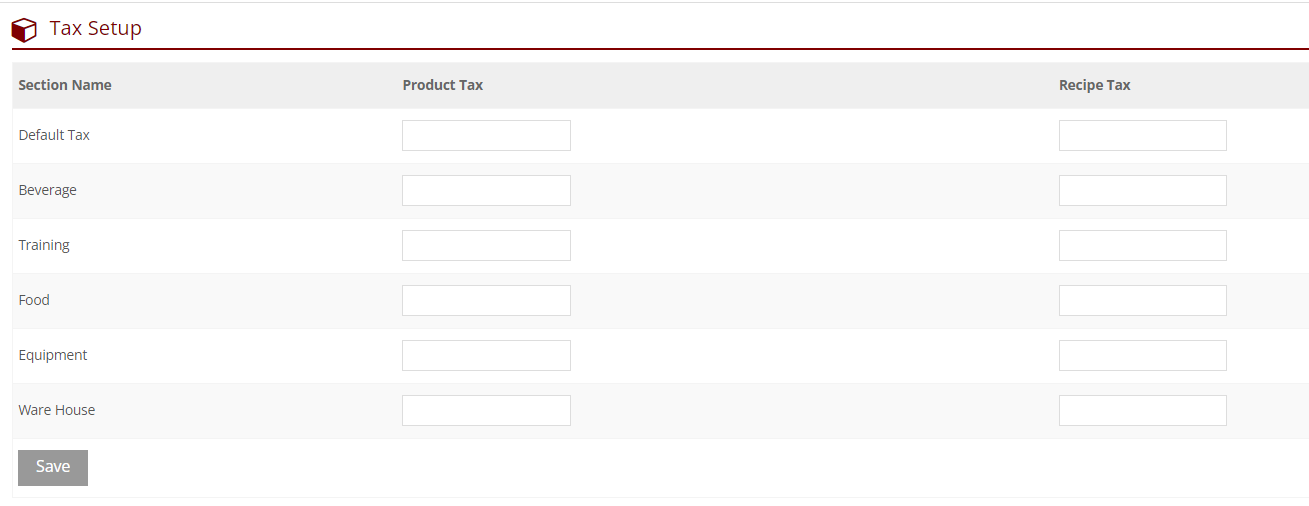Screen dimensions: 1309x506
Task: Select the Equipment recipe tax field
Action: tap(1142, 356)
